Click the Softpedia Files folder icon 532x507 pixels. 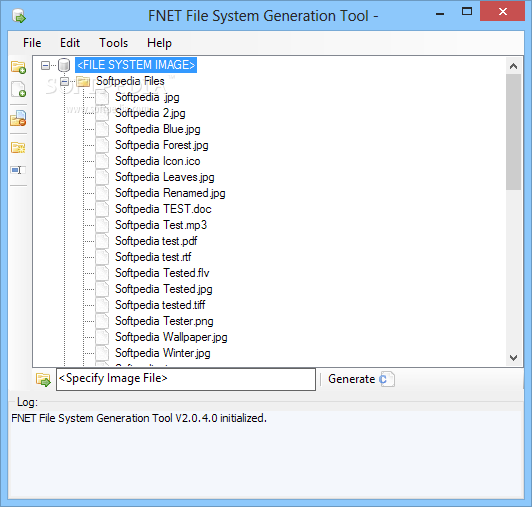(83, 81)
